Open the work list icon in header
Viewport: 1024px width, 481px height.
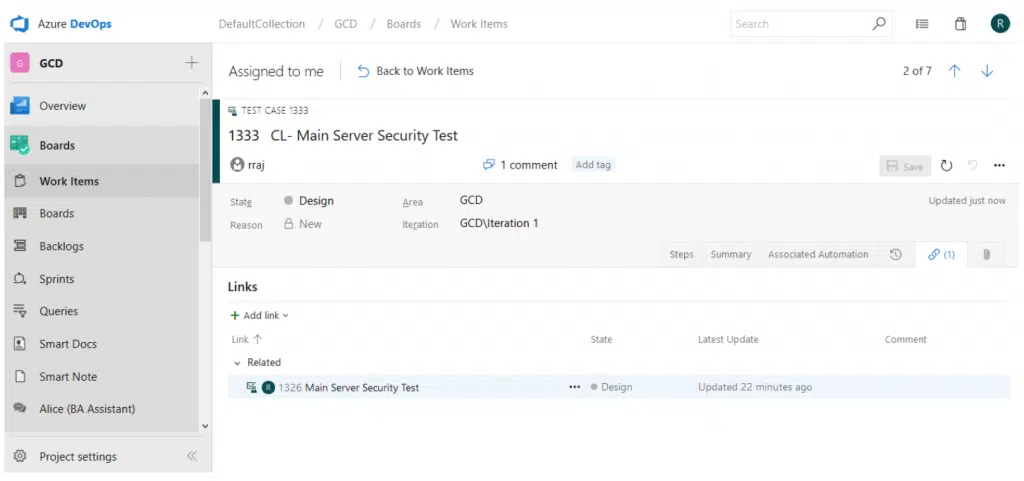pyautogui.click(x=922, y=24)
